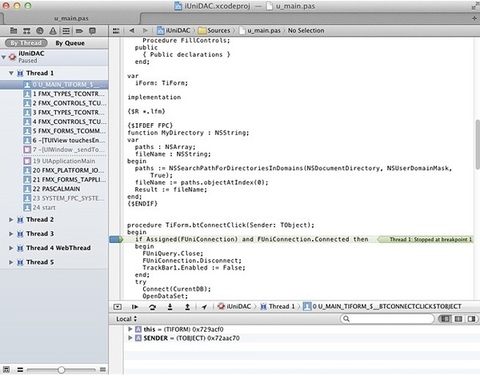Click the step out debug icon
The height and width of the screenshot is (375, 480).
[x=187, y=307]
